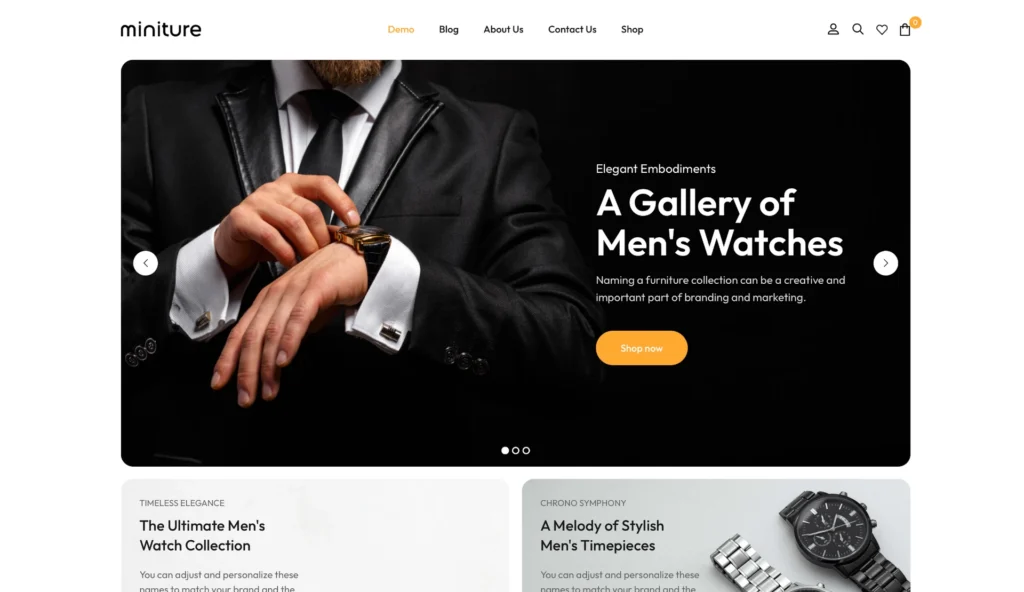Image resolution: width=1024 pixels, height=592 pixels.
Task: Open the Shop menu
Action: [632, 29]
